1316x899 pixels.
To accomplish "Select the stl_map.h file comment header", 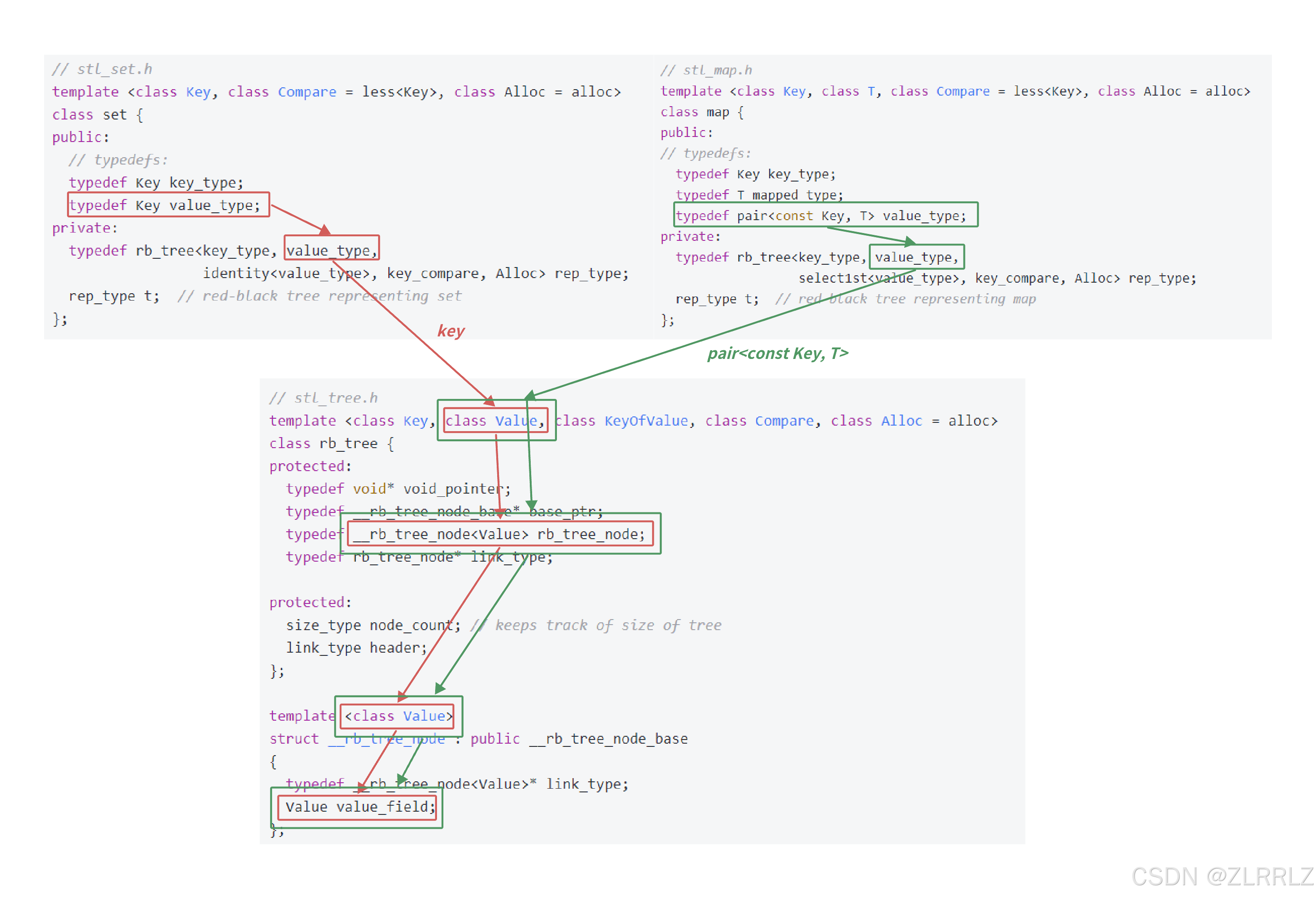I will click(x=706, y=69).
